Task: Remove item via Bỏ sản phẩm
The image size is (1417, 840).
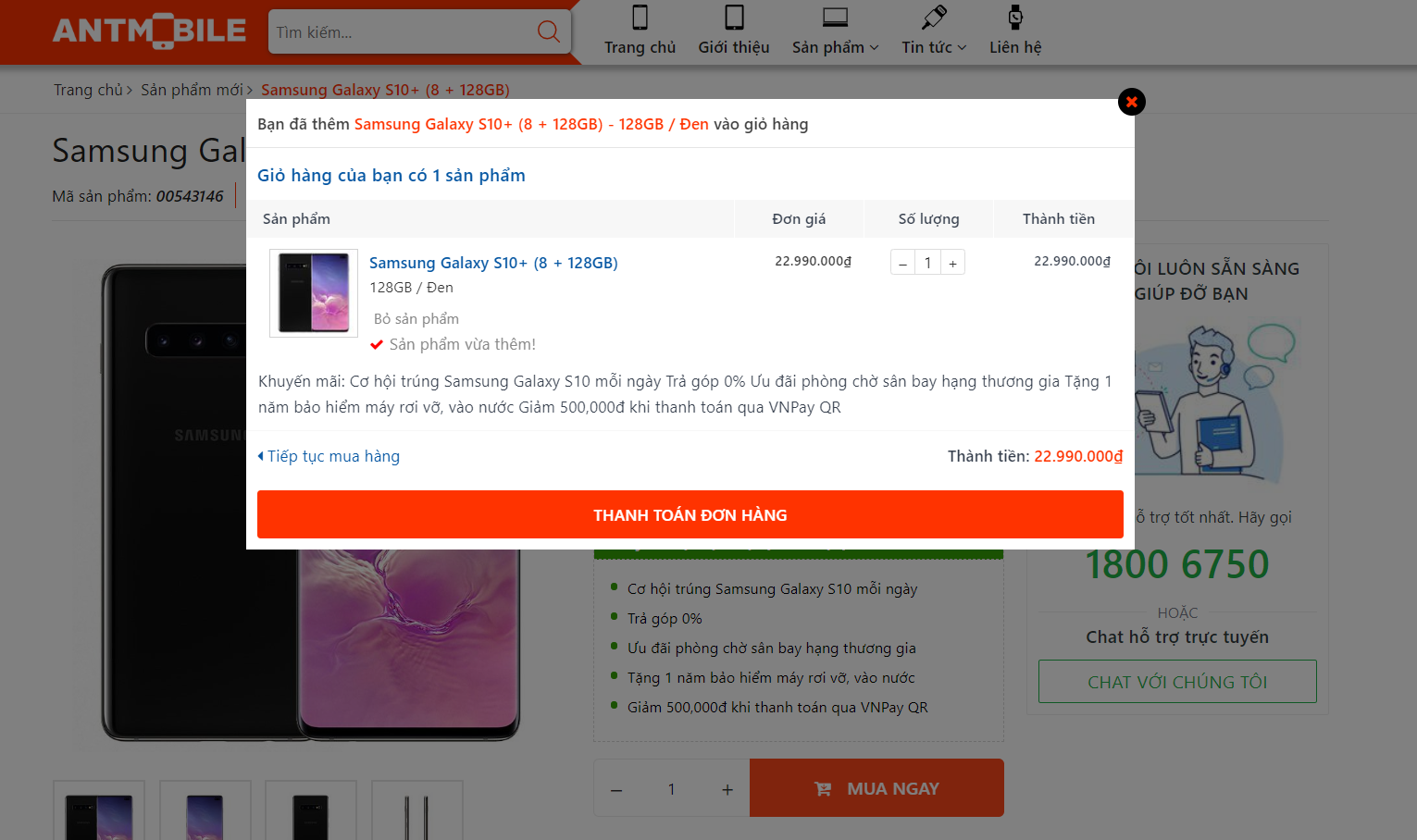Action: pos(416,318)
